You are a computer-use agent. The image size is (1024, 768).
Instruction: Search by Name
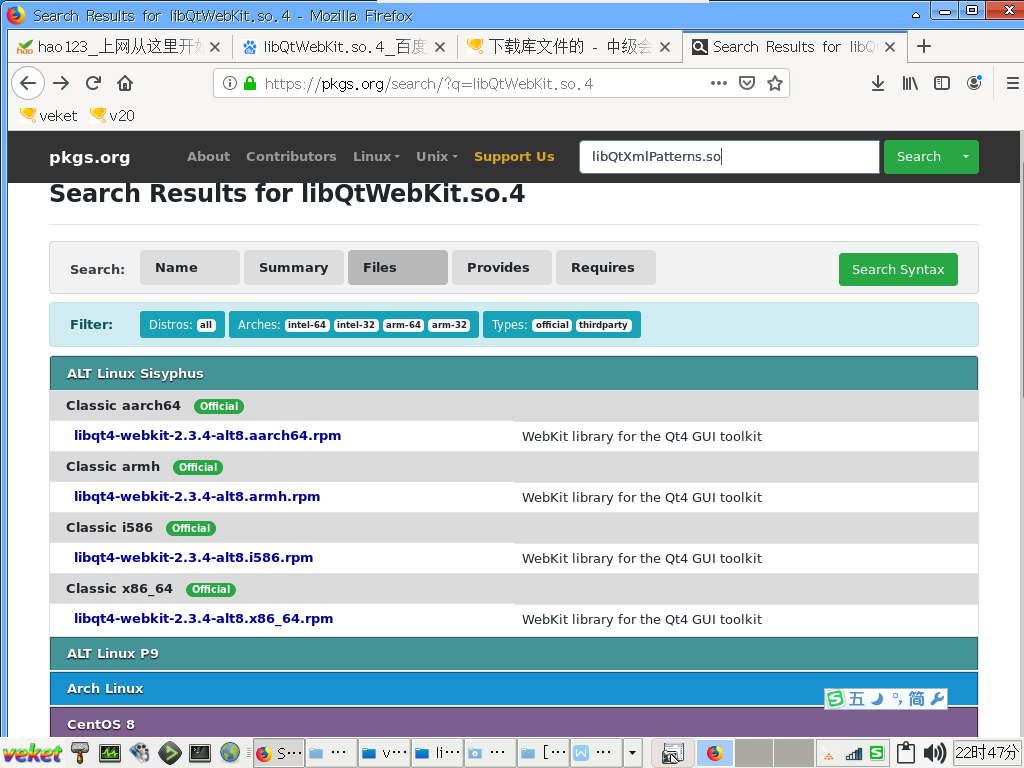[189, 268]
